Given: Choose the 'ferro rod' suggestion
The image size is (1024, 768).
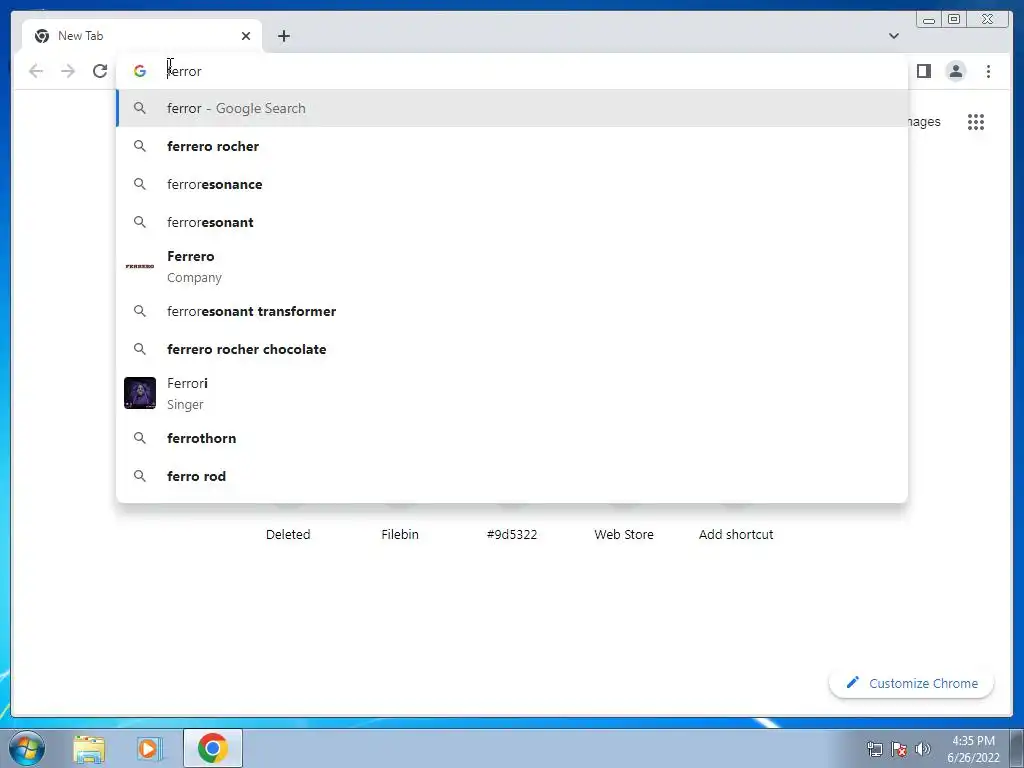Looking at the screenshot, I should (x=512, y=476).
